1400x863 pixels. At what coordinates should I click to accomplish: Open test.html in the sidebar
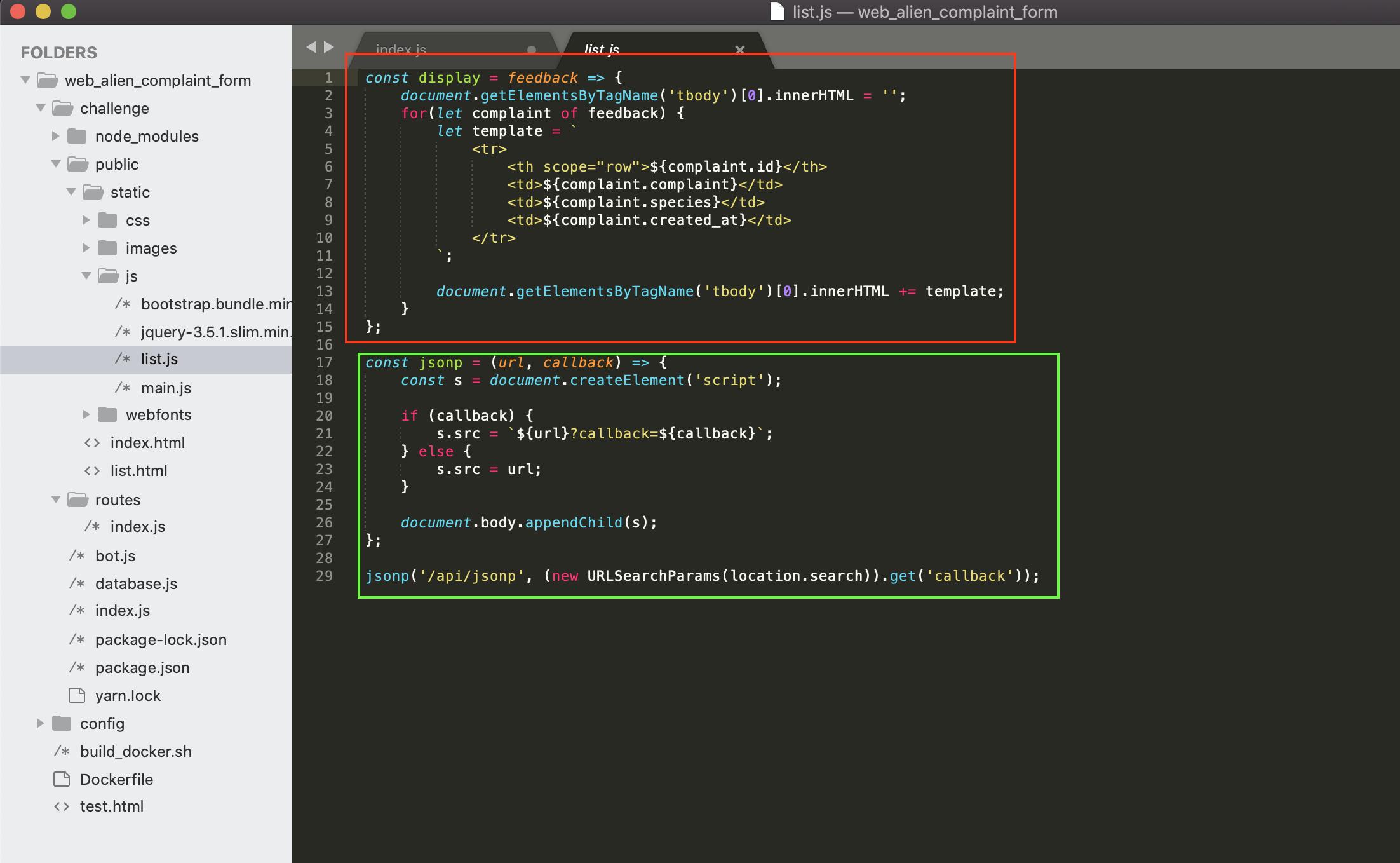click(112, 806)
